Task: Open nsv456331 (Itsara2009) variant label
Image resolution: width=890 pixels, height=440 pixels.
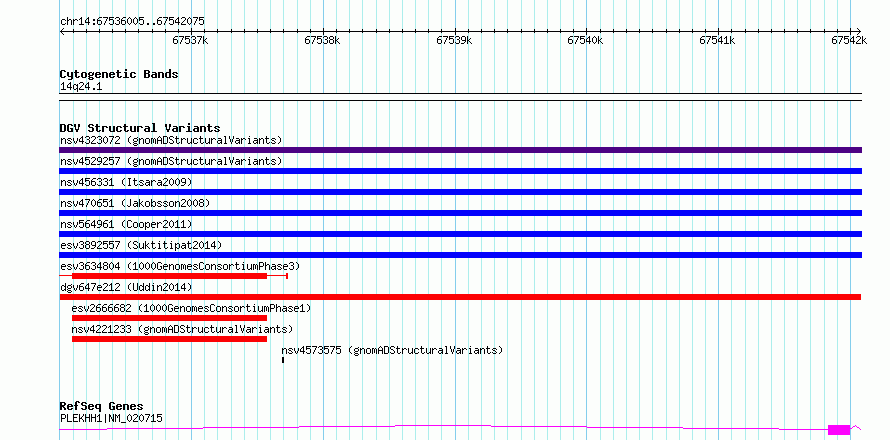Action: pyautogui.click(x=126, y=182)
